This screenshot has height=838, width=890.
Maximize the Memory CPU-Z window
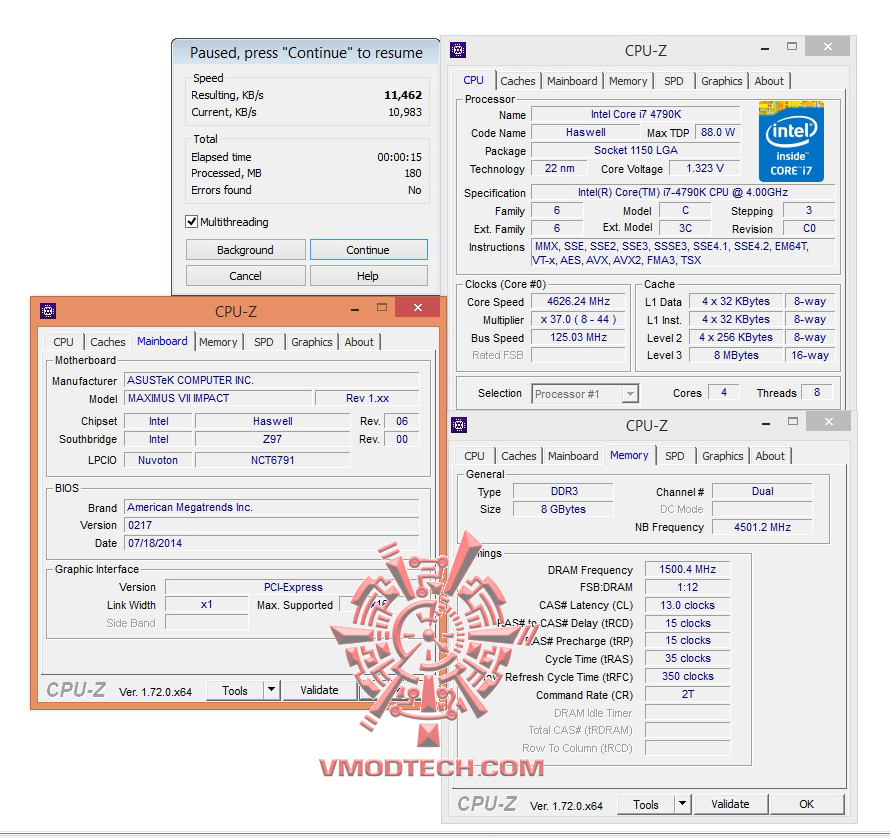tap(794, 421)
